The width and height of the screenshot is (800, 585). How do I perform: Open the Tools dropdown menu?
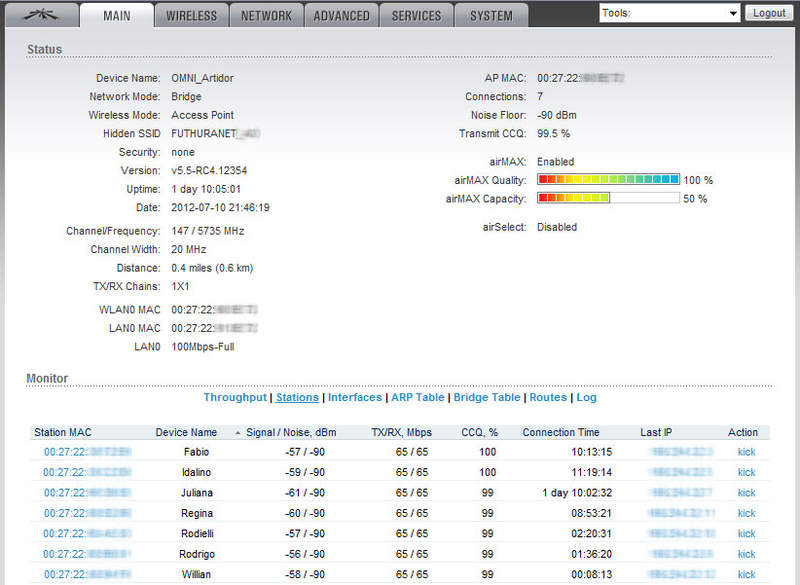[669, 13]
